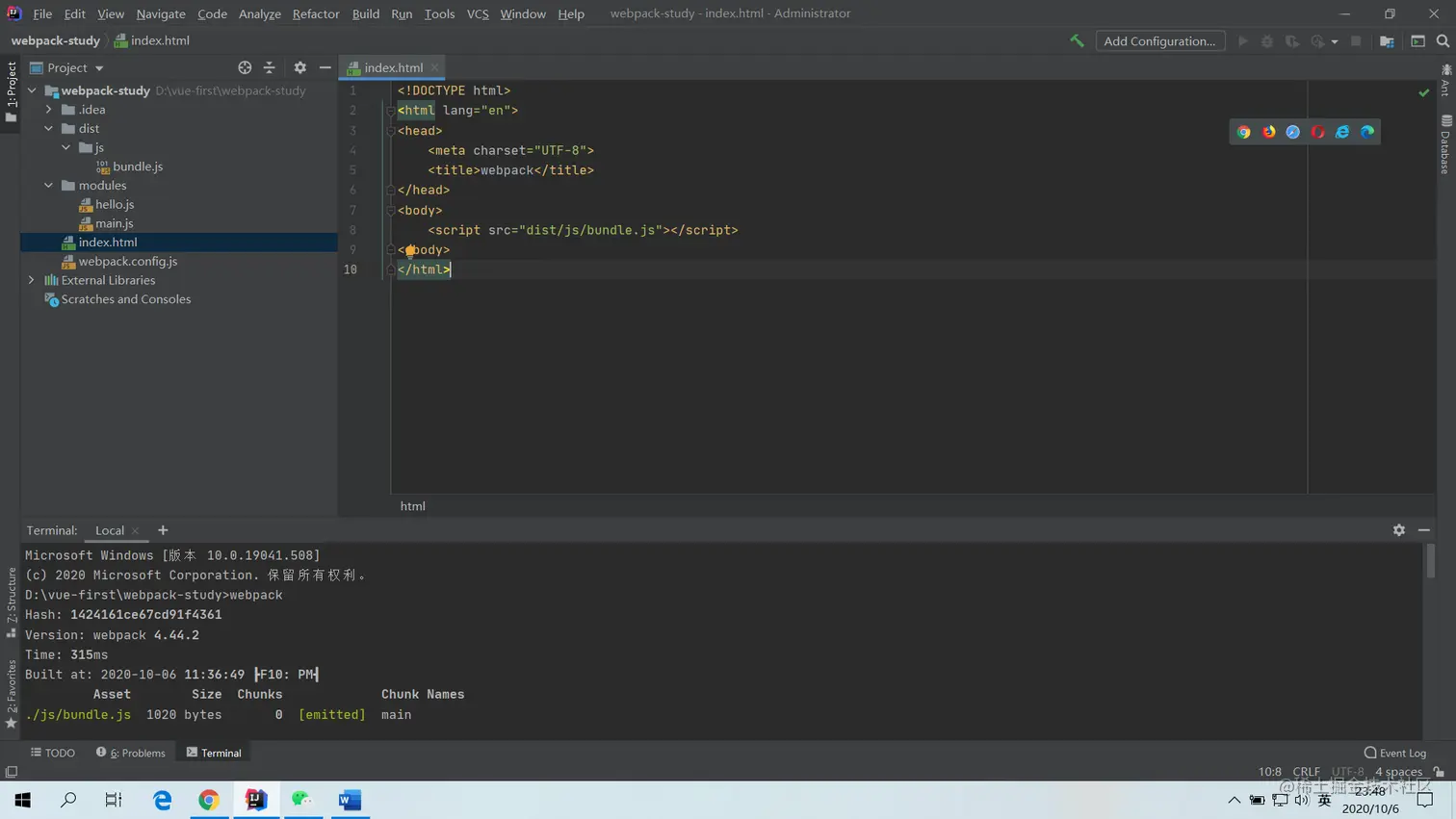Open file in Edge browser icon

click(x=1367, y=132)
